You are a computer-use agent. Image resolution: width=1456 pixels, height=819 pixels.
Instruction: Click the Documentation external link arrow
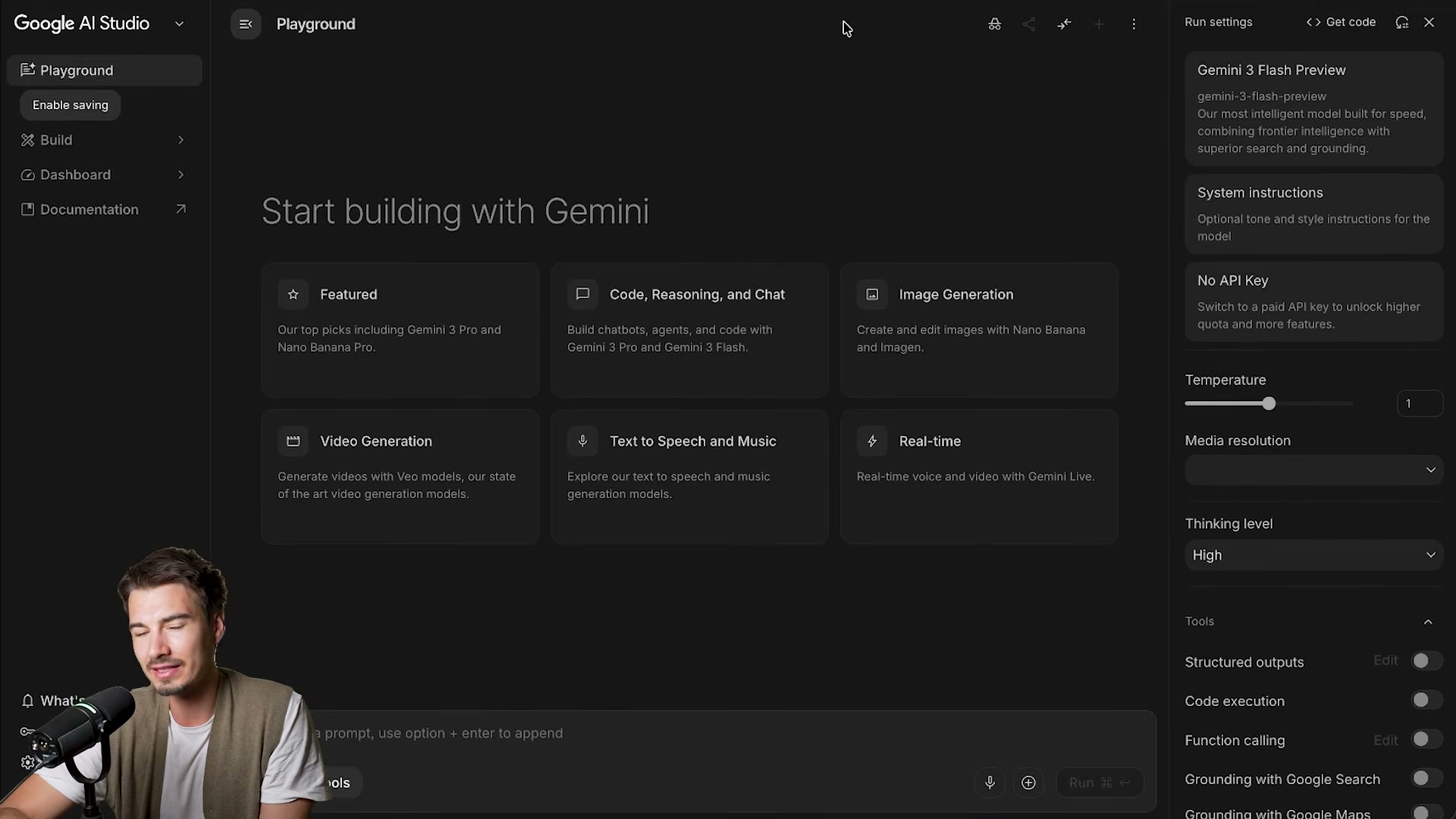180,209
